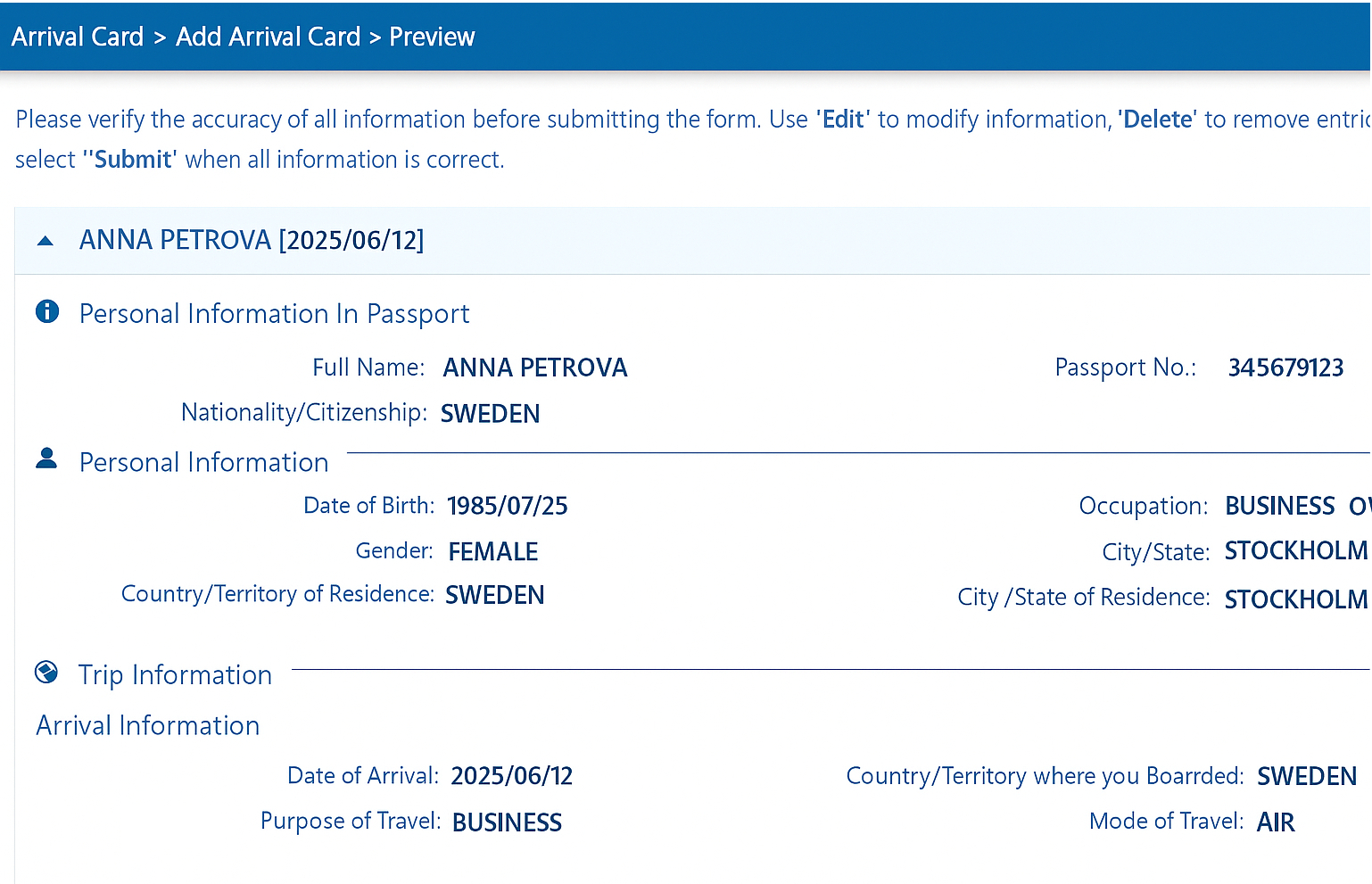Open the Add Arrival Card breadcrumb

[266, 36]
